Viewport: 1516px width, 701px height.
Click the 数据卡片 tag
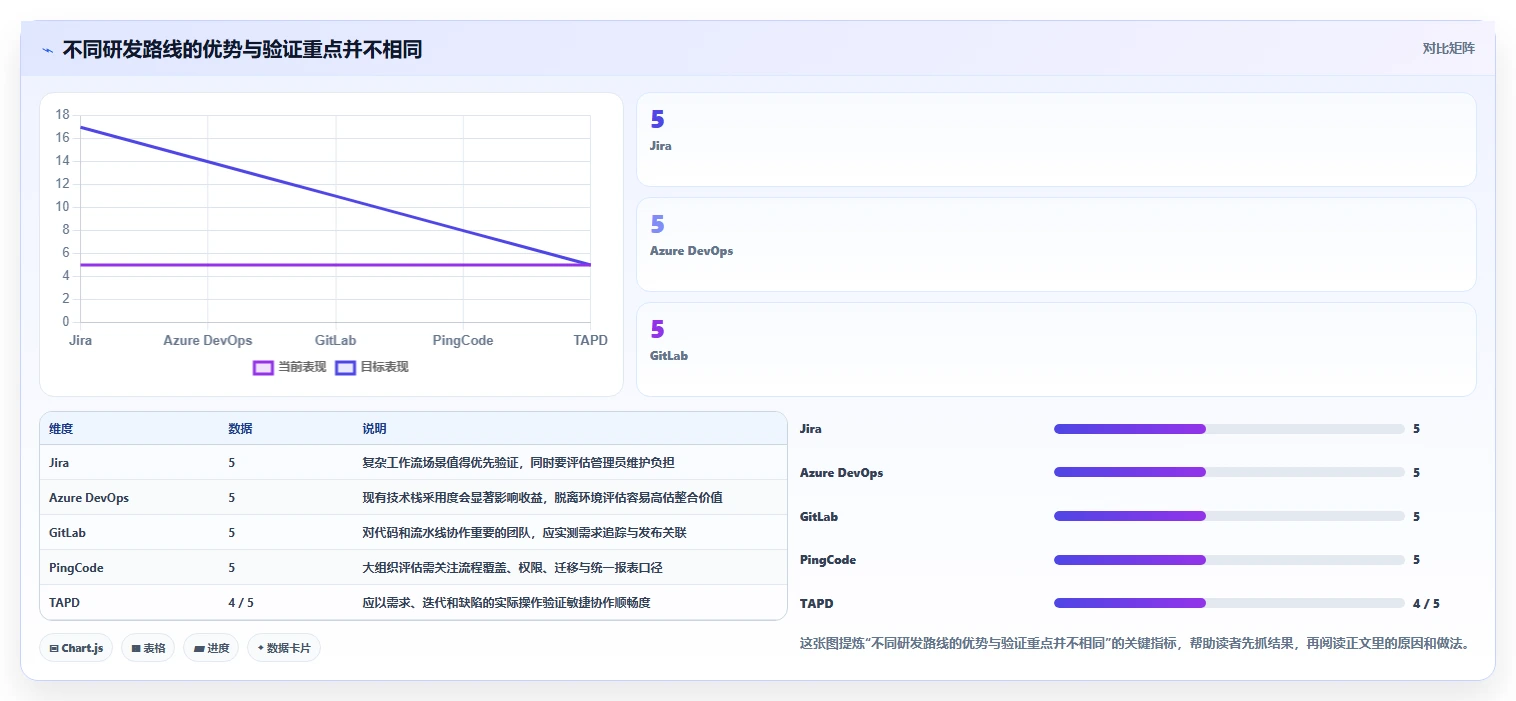pos(284,648)
